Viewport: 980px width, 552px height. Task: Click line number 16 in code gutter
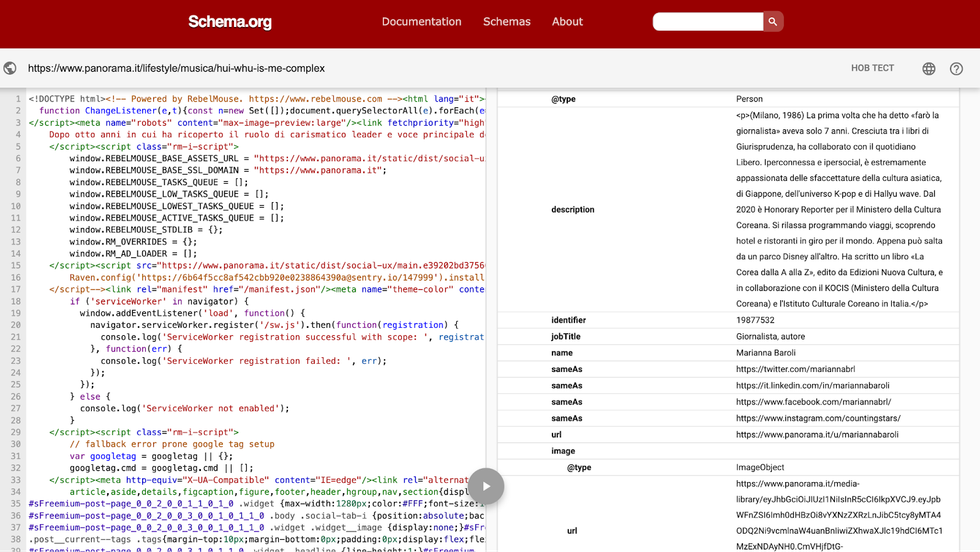click(15, 277)
